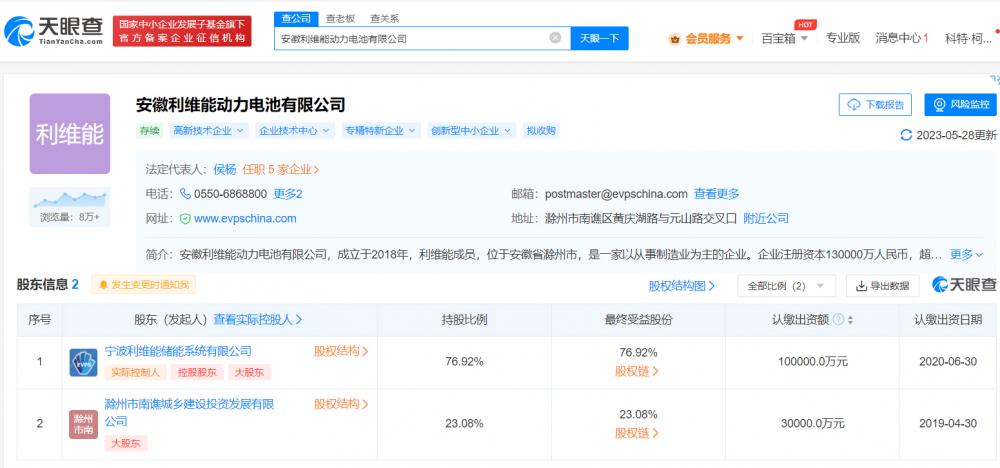Click the 利维能 purple company logo
1000x468 pixels.
tap(70, 134)
